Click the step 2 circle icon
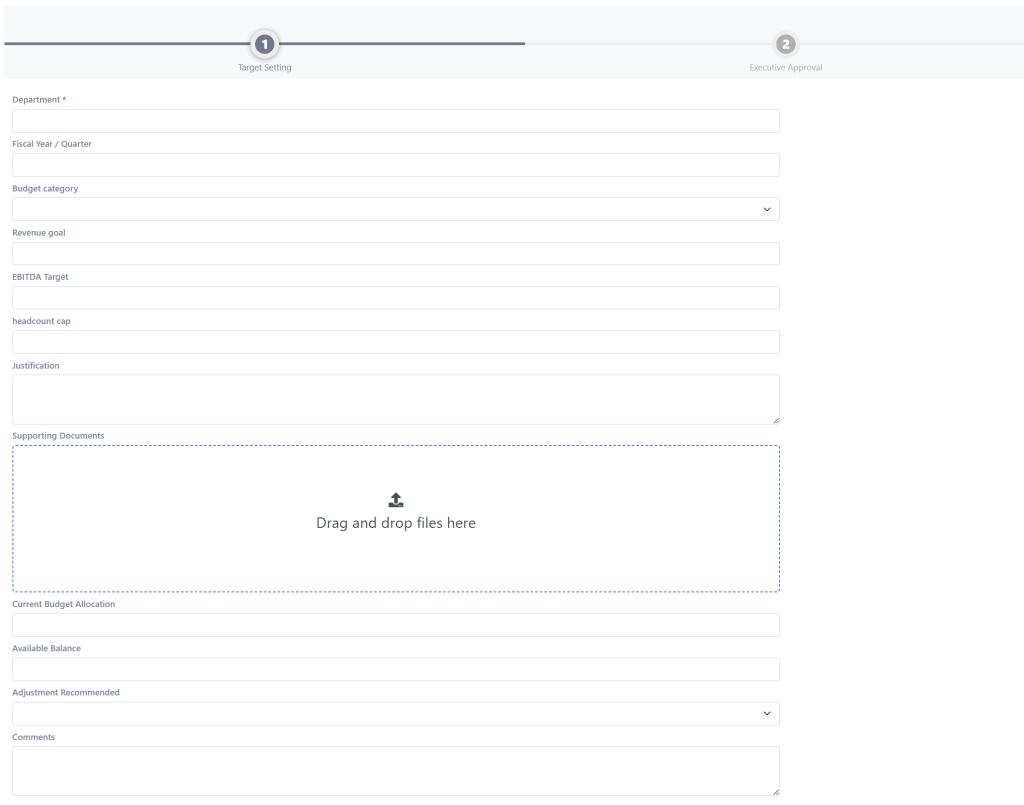 pyautogui.click(x=786, y=44)
